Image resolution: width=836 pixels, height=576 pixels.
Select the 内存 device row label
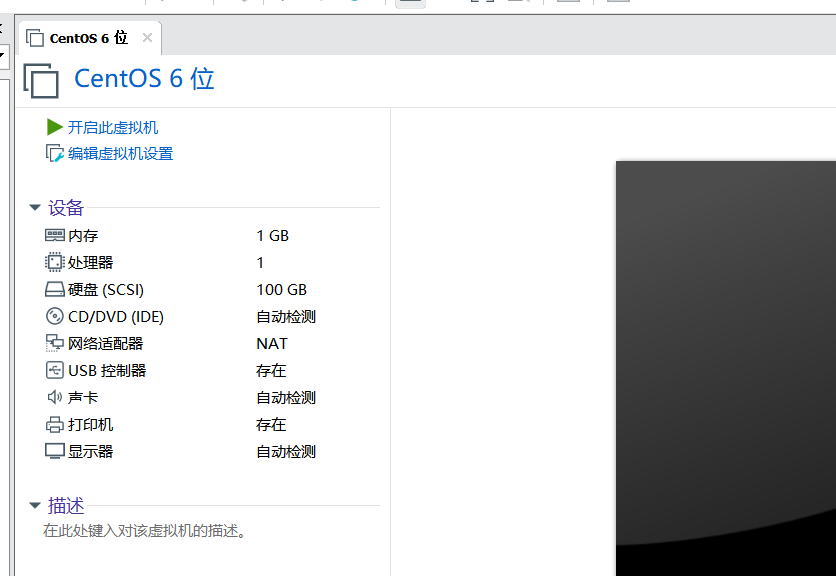(83, 236)
